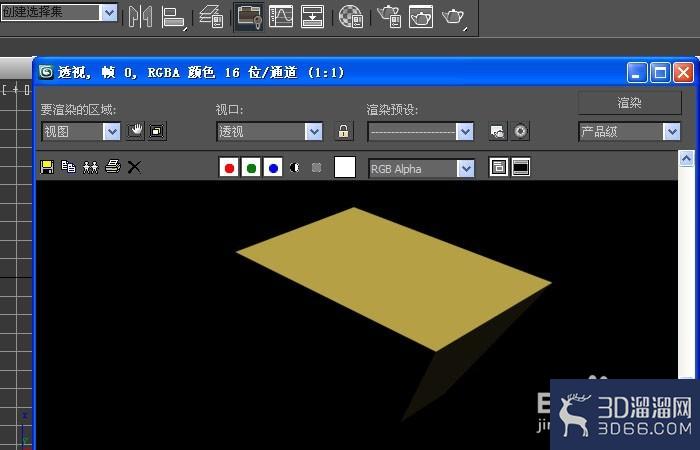Clone the rendered frame window icon
The image size is (700, 450).
[x=91, y=167]
